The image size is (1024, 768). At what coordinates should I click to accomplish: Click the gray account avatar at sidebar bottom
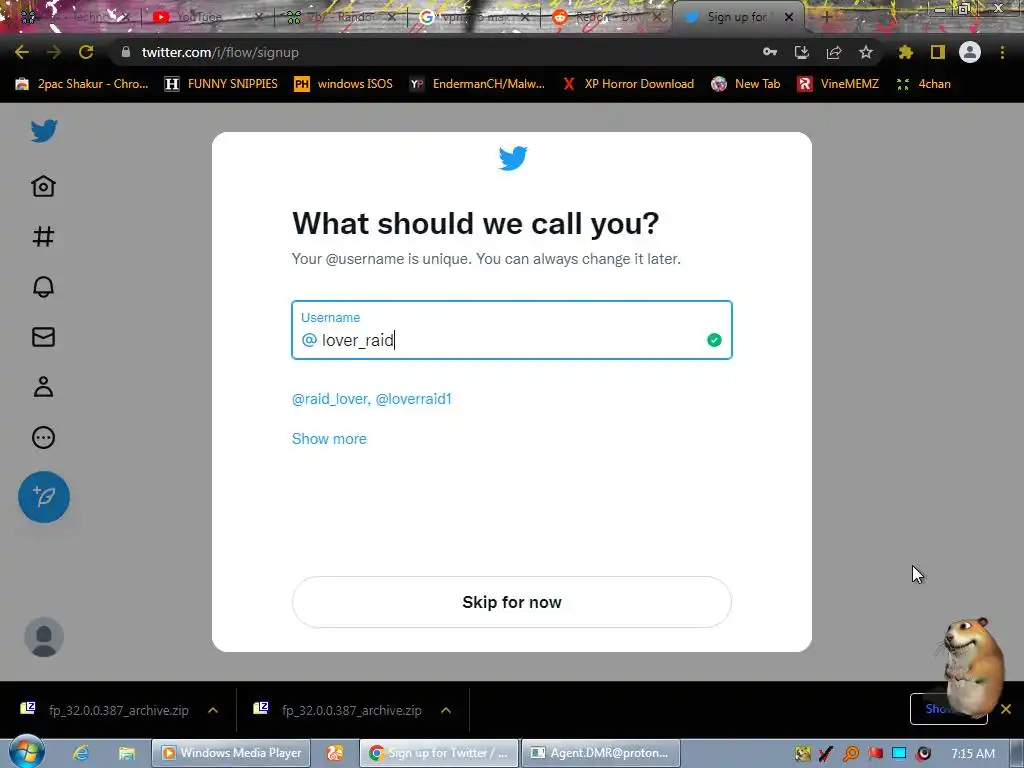[x=44, y=637]
